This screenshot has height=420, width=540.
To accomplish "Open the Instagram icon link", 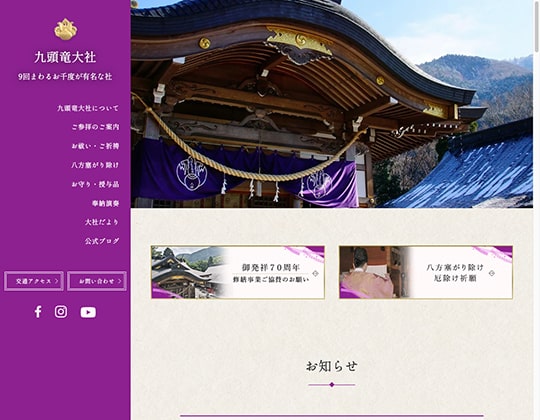I will (x=61, y=312).
